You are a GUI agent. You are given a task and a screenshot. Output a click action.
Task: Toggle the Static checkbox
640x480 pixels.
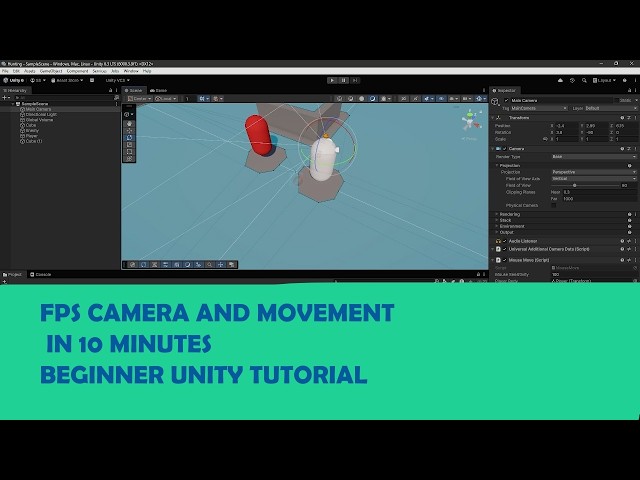pos(616,100)
